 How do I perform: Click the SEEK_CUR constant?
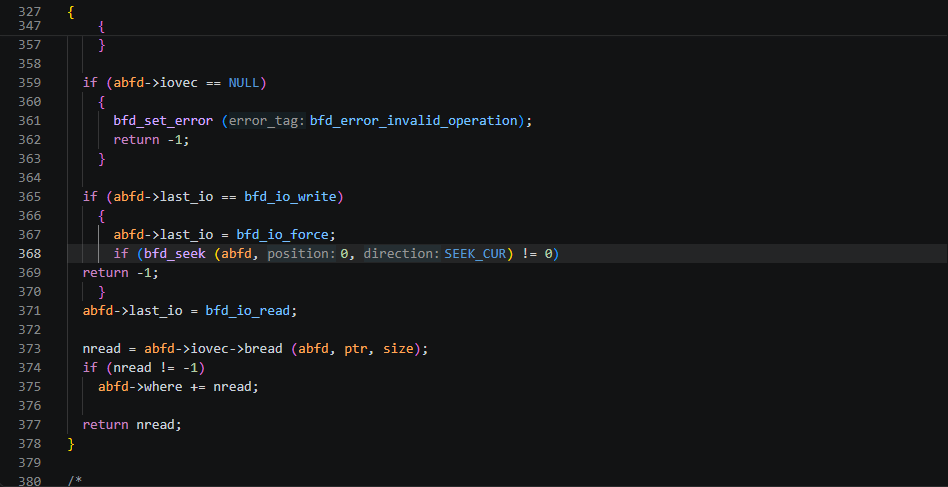tap(475, 254)
